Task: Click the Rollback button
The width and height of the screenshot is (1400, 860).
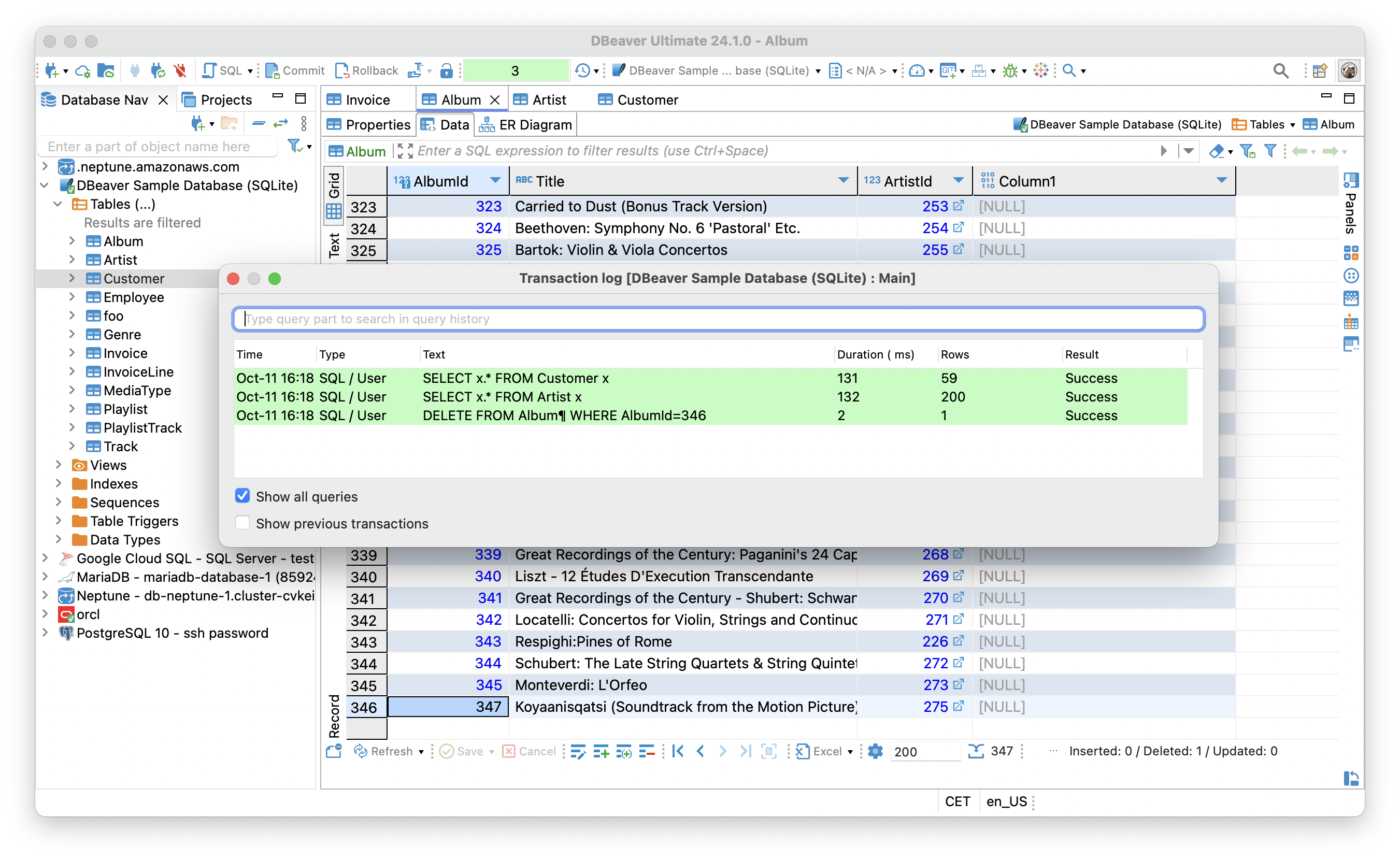Action: [x=366, y=70]
